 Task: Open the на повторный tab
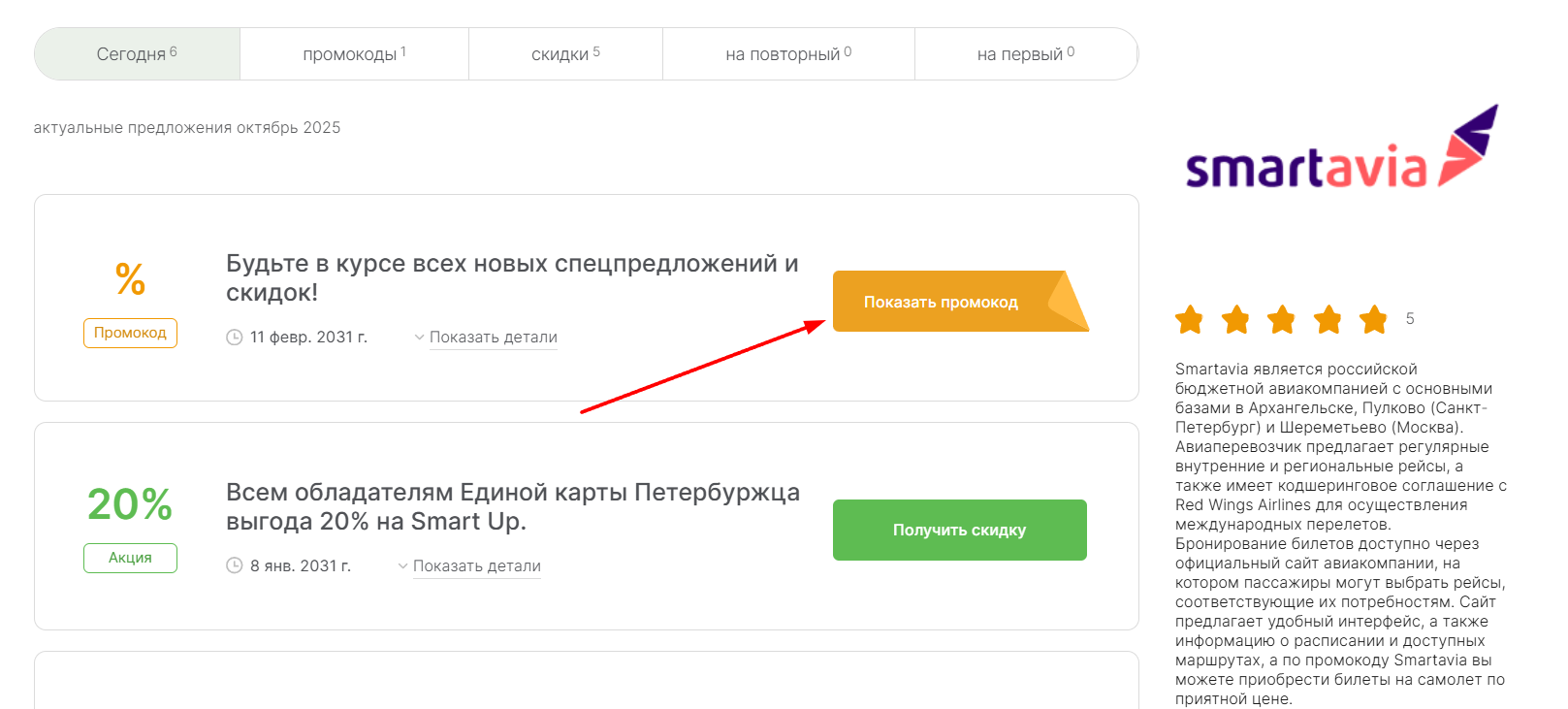tap(788, 54)
